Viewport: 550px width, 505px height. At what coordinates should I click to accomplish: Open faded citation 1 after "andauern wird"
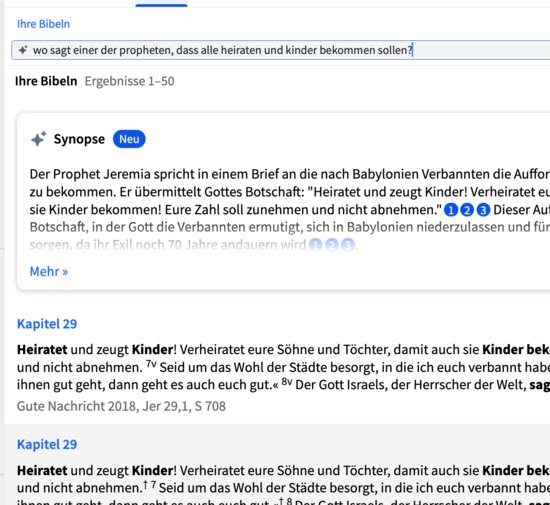point(315,244)
